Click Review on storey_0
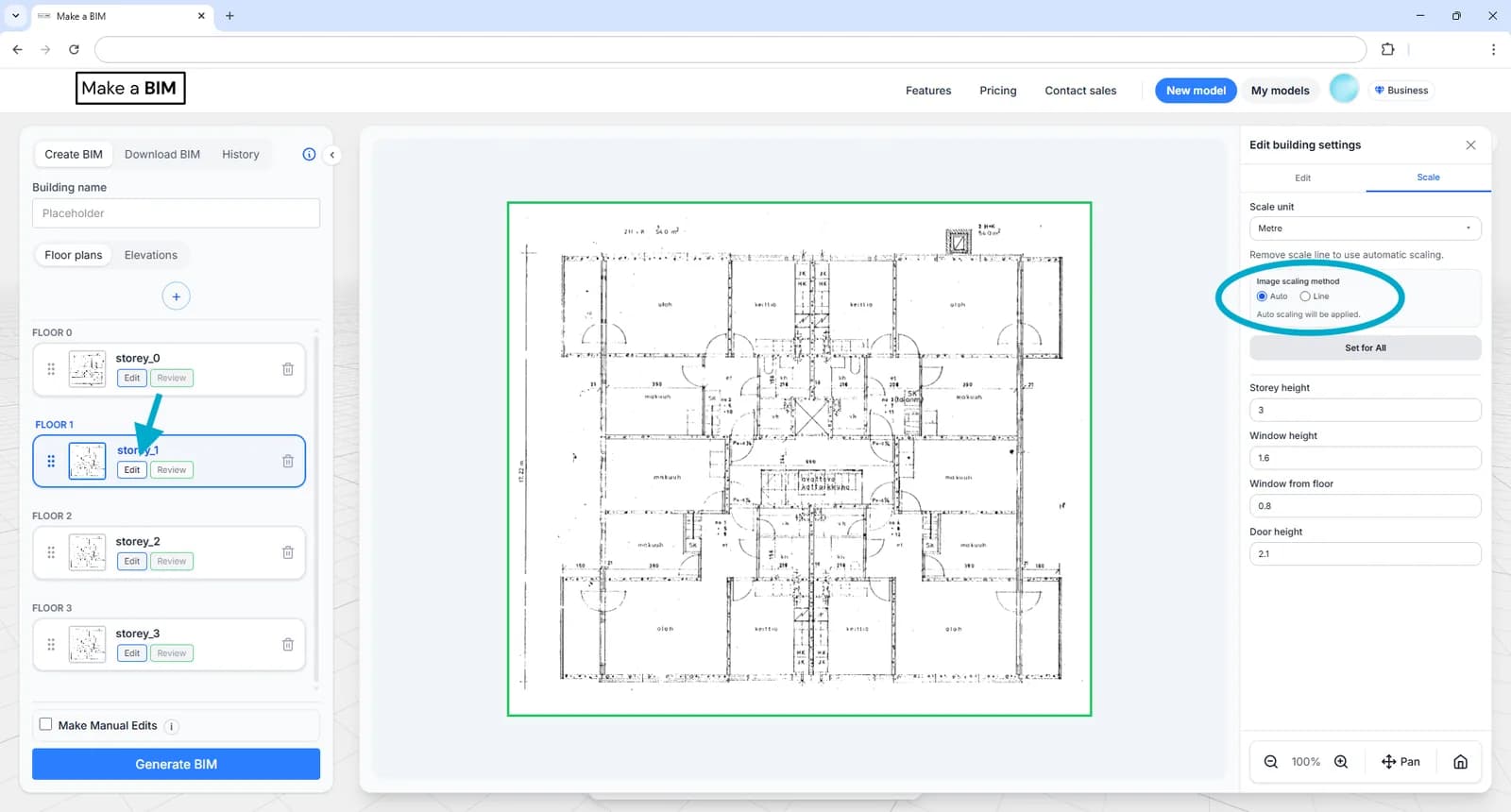1511x812 pixels. [172, 378]
